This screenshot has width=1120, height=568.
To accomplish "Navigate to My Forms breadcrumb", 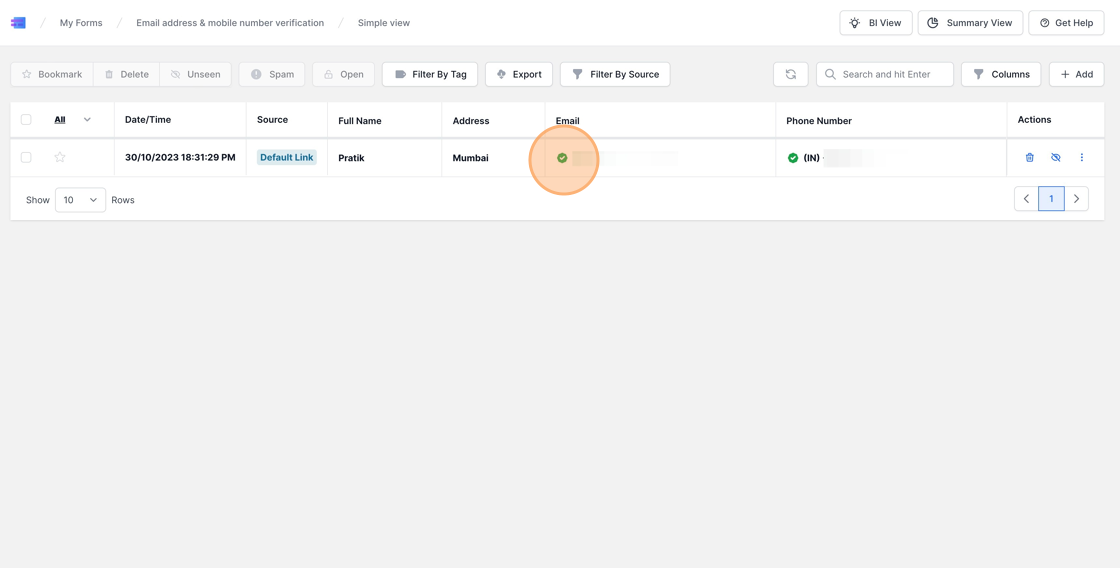I will (81, 23).
